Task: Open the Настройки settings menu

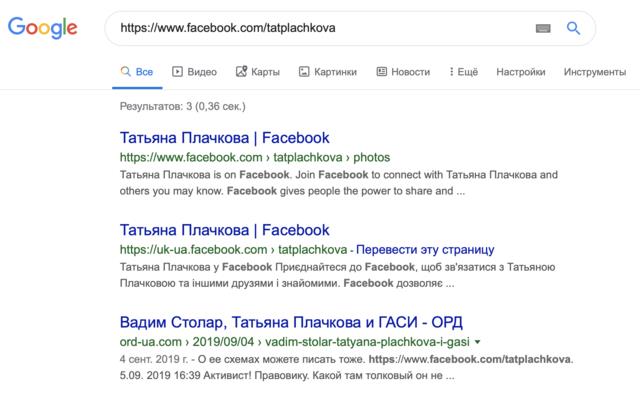Action: pos(520,72)
